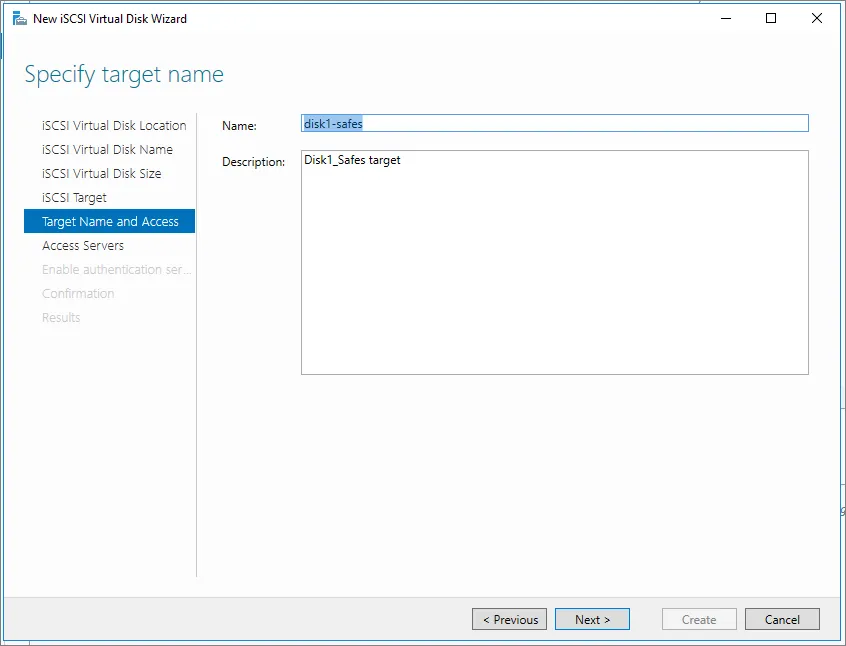This screenshot has height=646, width=846.
Task: Close the wizard with the X button
Action: coord(817,18)
